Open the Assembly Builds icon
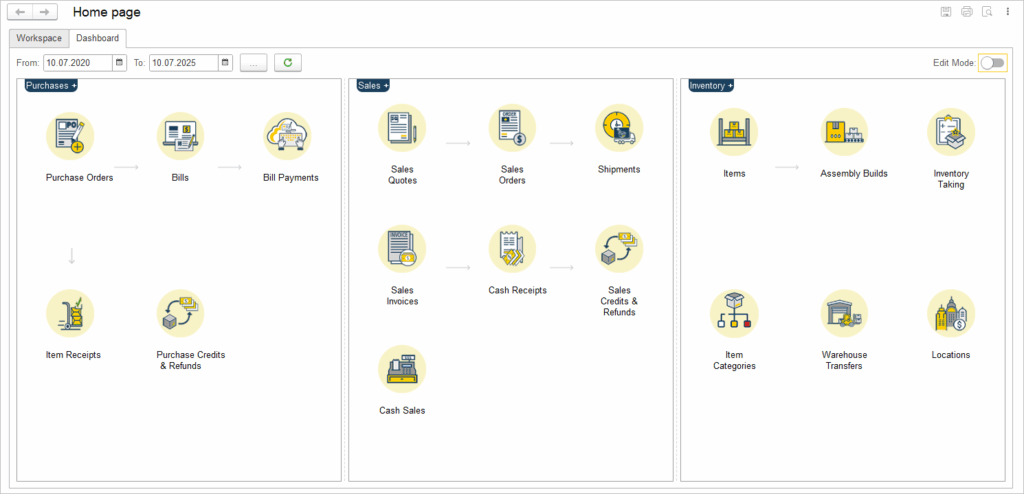This screenshot has width=1024, height=494. tap(844, 132)
